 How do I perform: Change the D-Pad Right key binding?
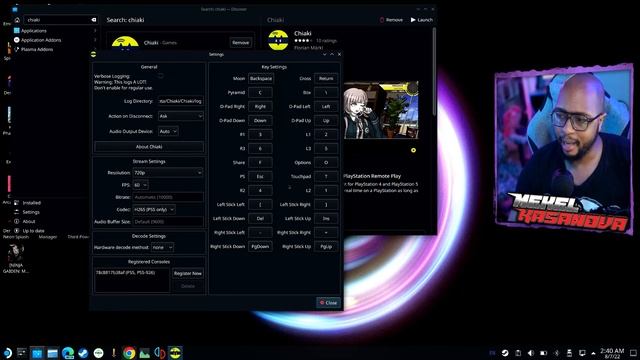tap(260, 106)
